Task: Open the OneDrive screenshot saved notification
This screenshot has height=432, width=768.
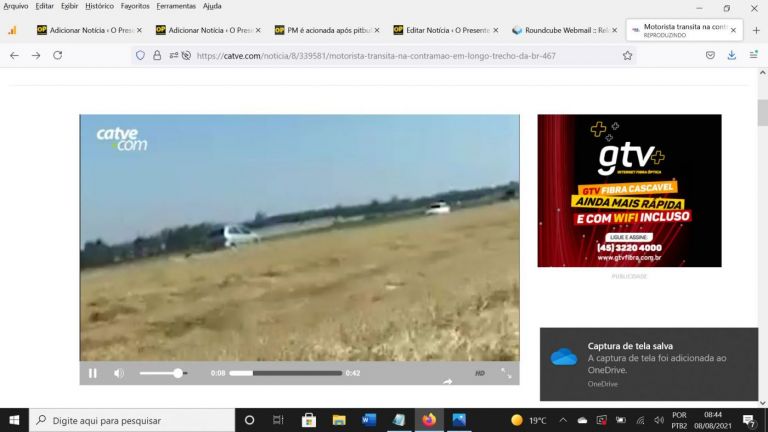Action: point(649,364)
